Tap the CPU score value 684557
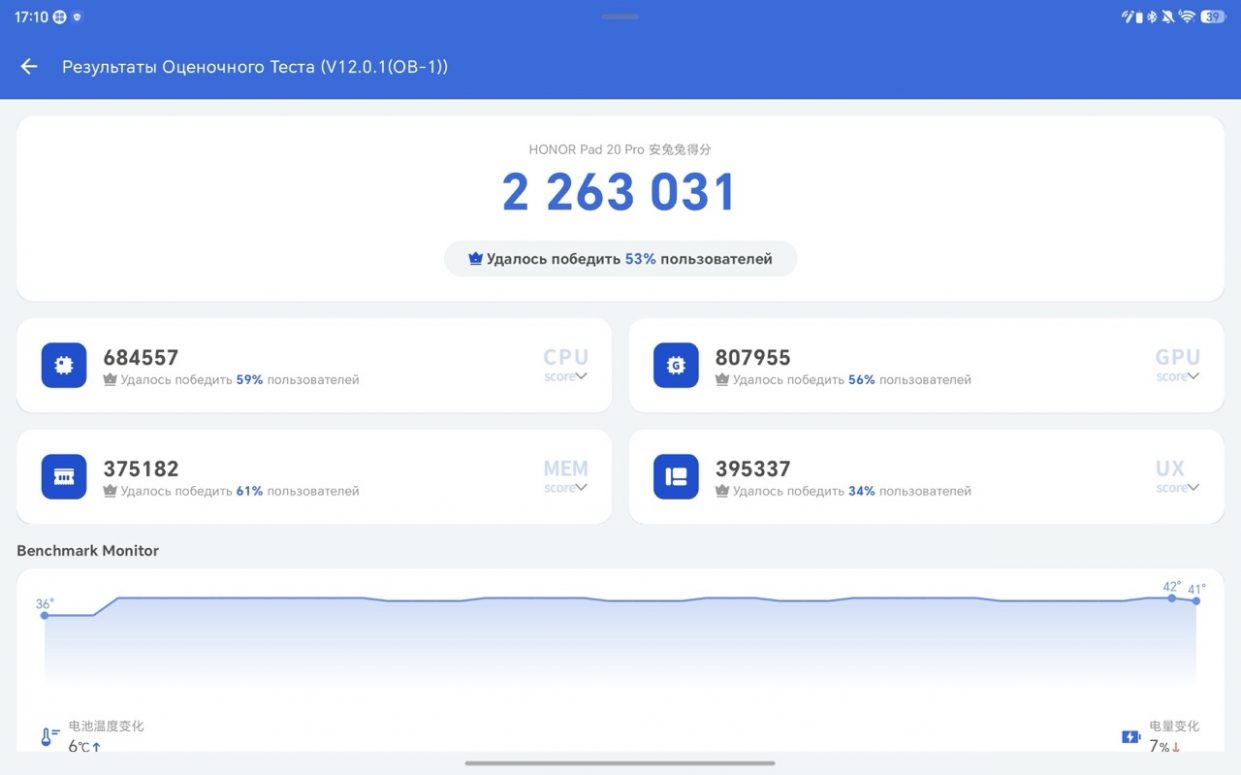Screen dimensions: 1241x775 coord(141,357)
